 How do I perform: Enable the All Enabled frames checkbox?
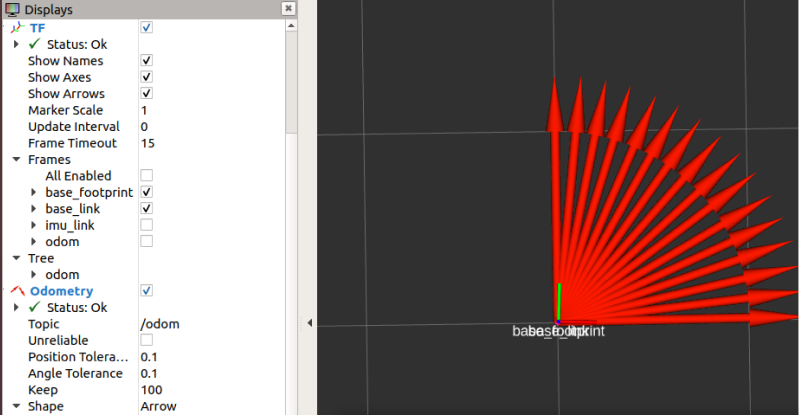coord(146,175)
